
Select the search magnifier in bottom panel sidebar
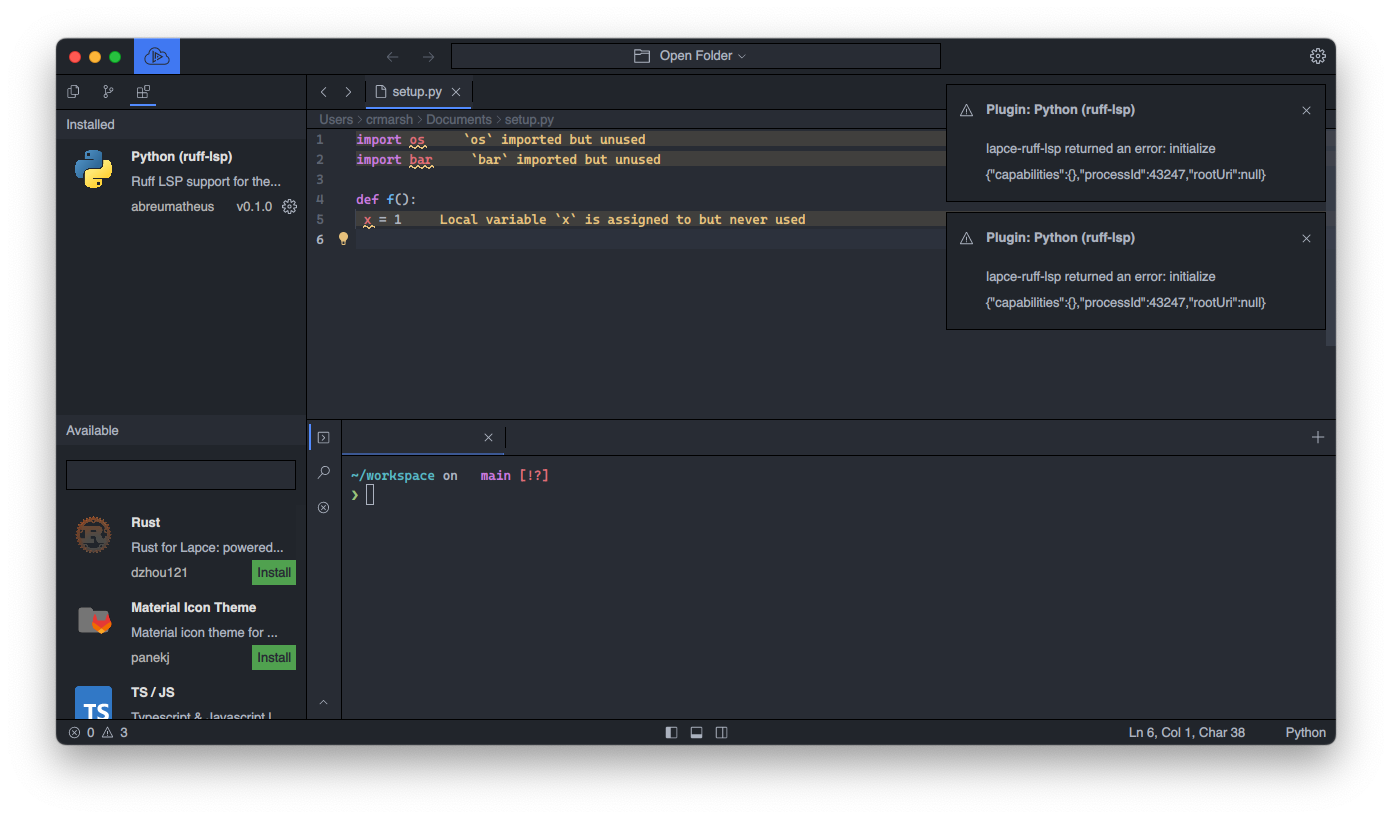[x=323, y=472]
